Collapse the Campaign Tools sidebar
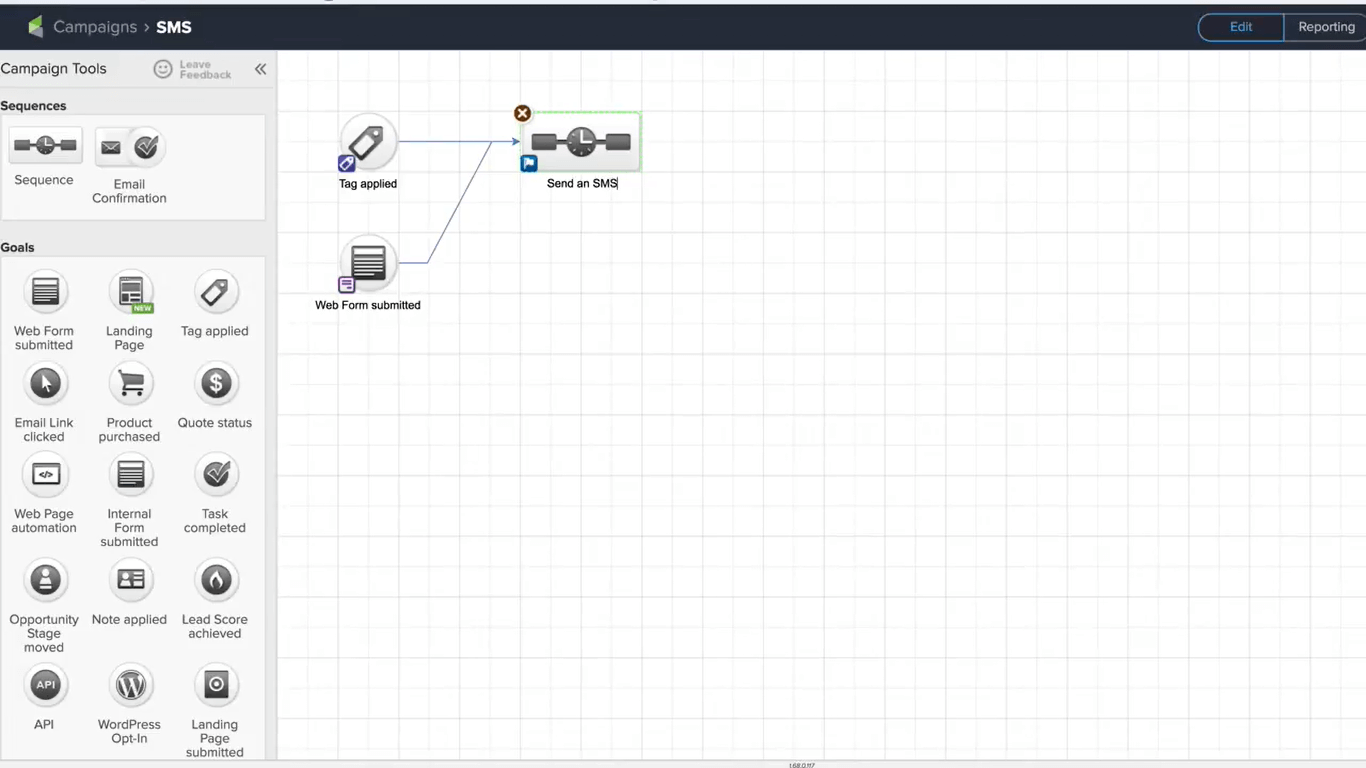Screen dimensions: 1366x768 [x=260, y=69]
